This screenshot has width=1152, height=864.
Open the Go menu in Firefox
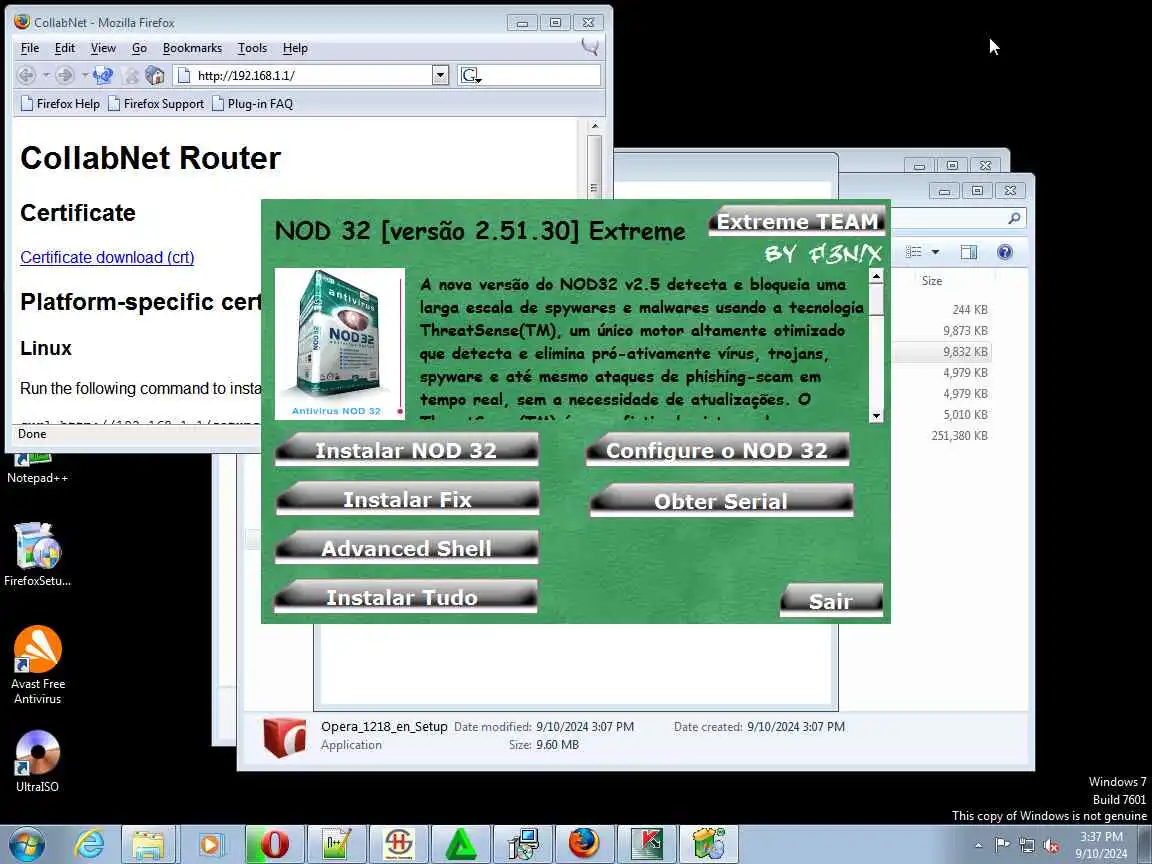[x=140, y=48]
